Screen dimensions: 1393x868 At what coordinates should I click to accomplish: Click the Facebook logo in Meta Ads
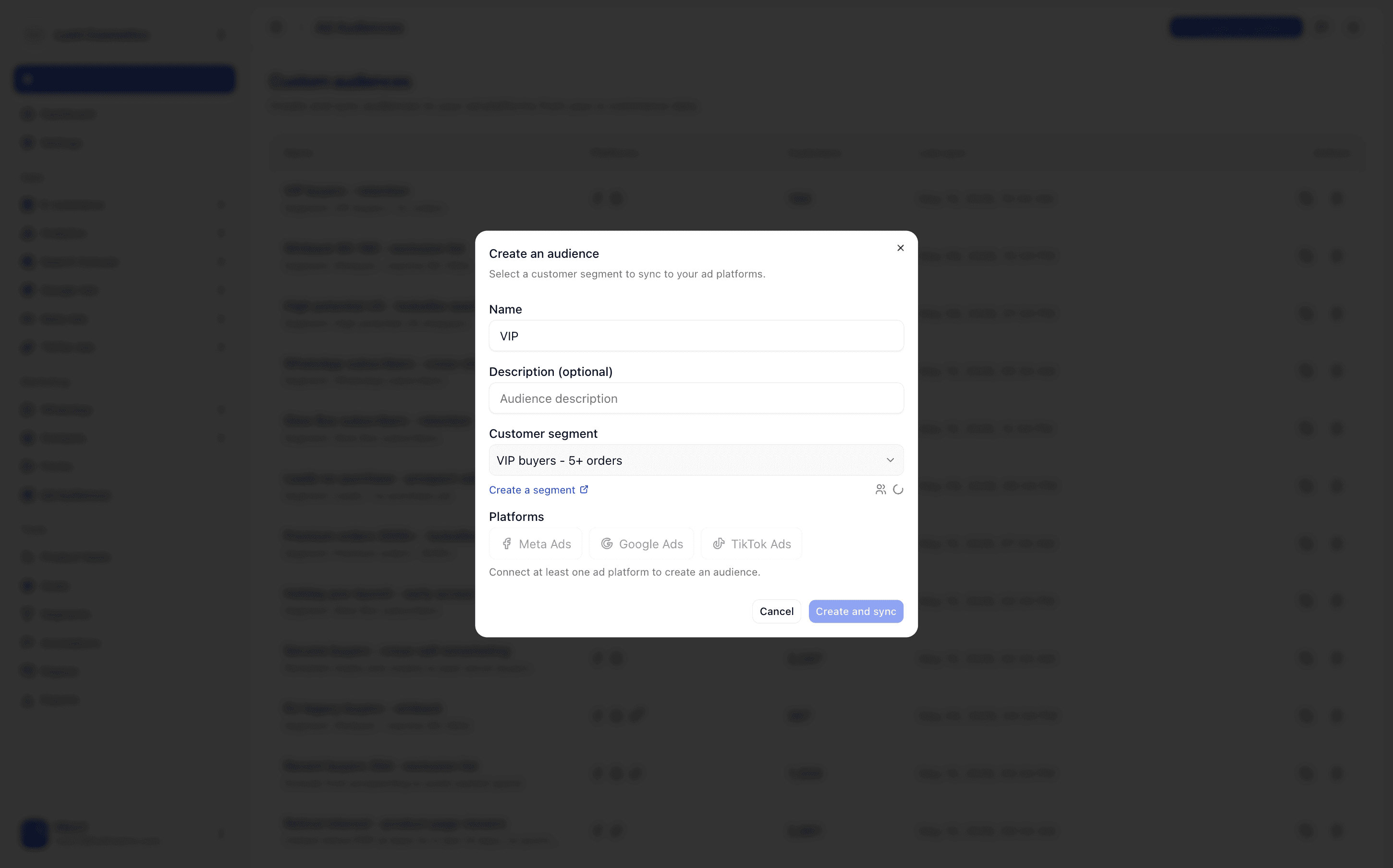click(506, 543)
